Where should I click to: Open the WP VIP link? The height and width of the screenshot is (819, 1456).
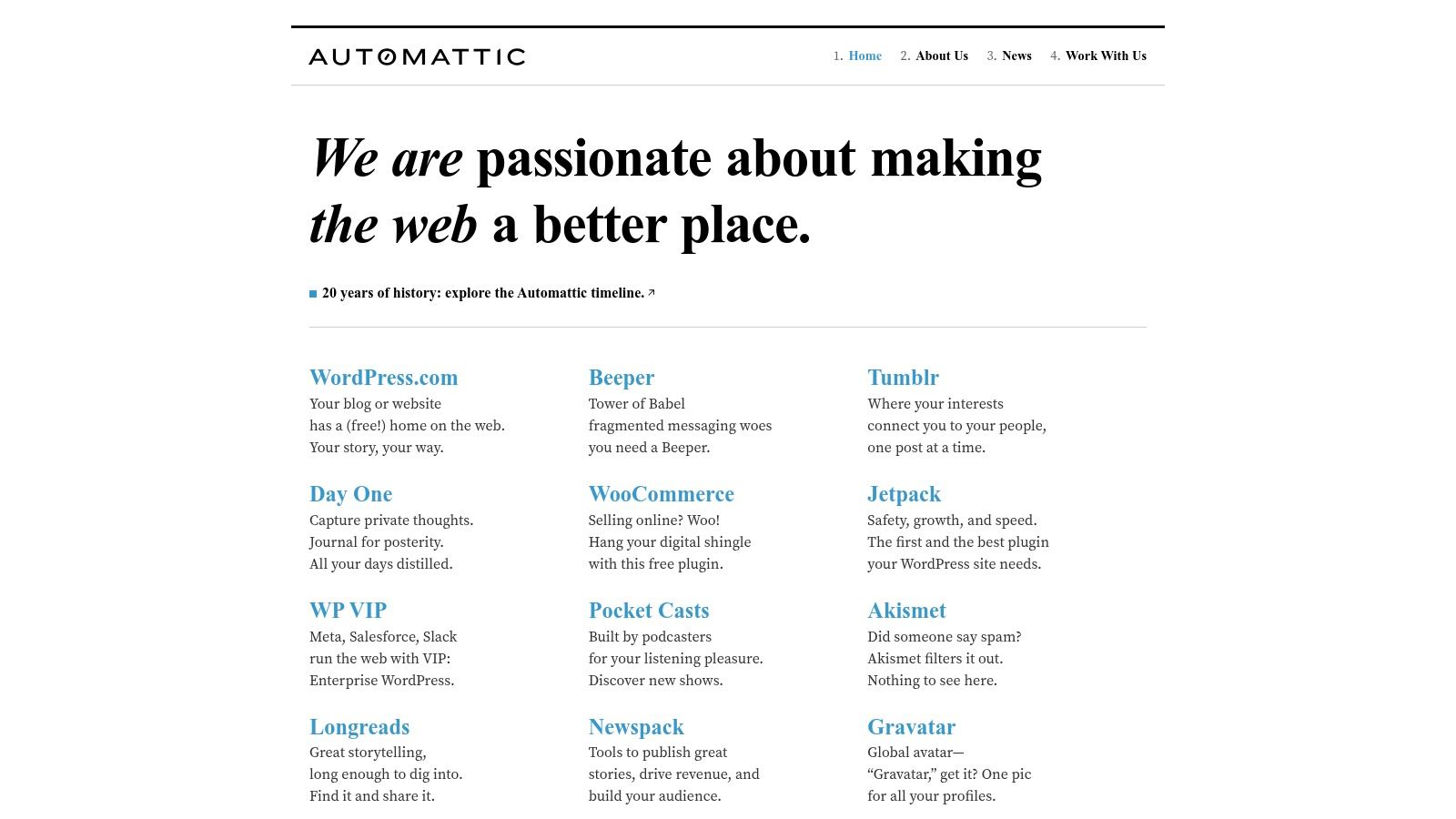[349, 611]
